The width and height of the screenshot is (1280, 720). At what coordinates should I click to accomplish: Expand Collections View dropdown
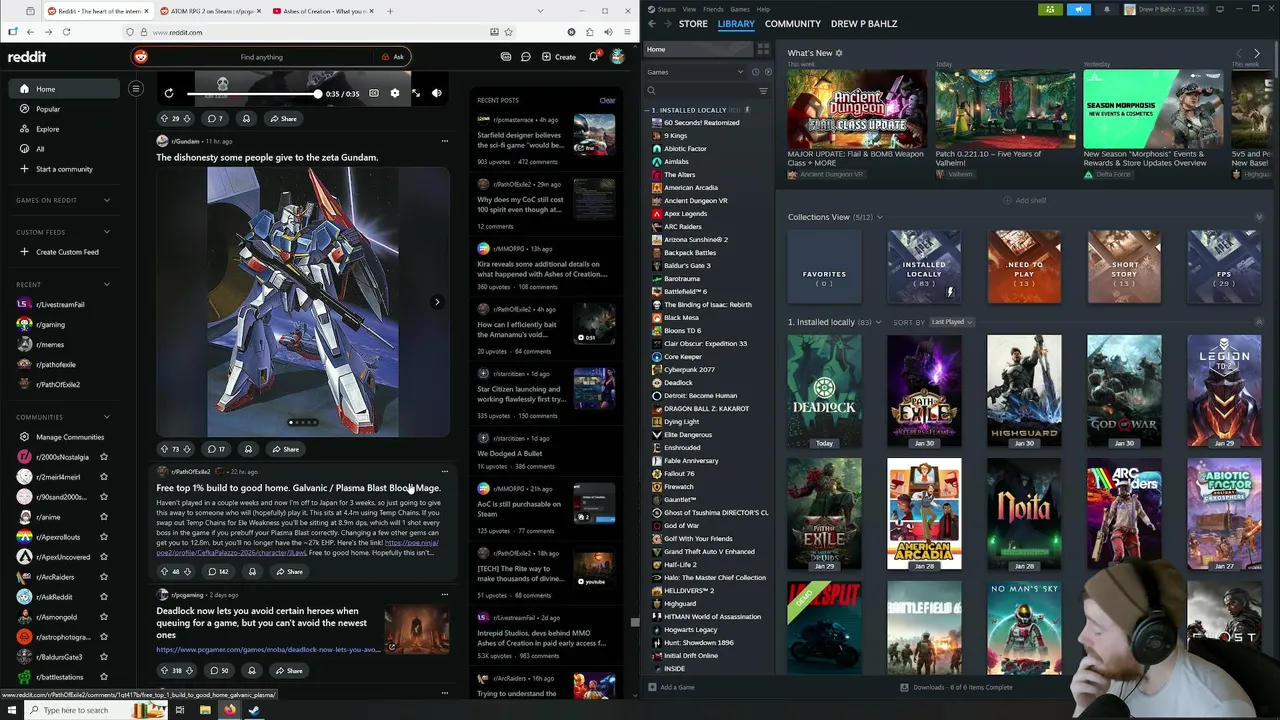coord(879,217)
